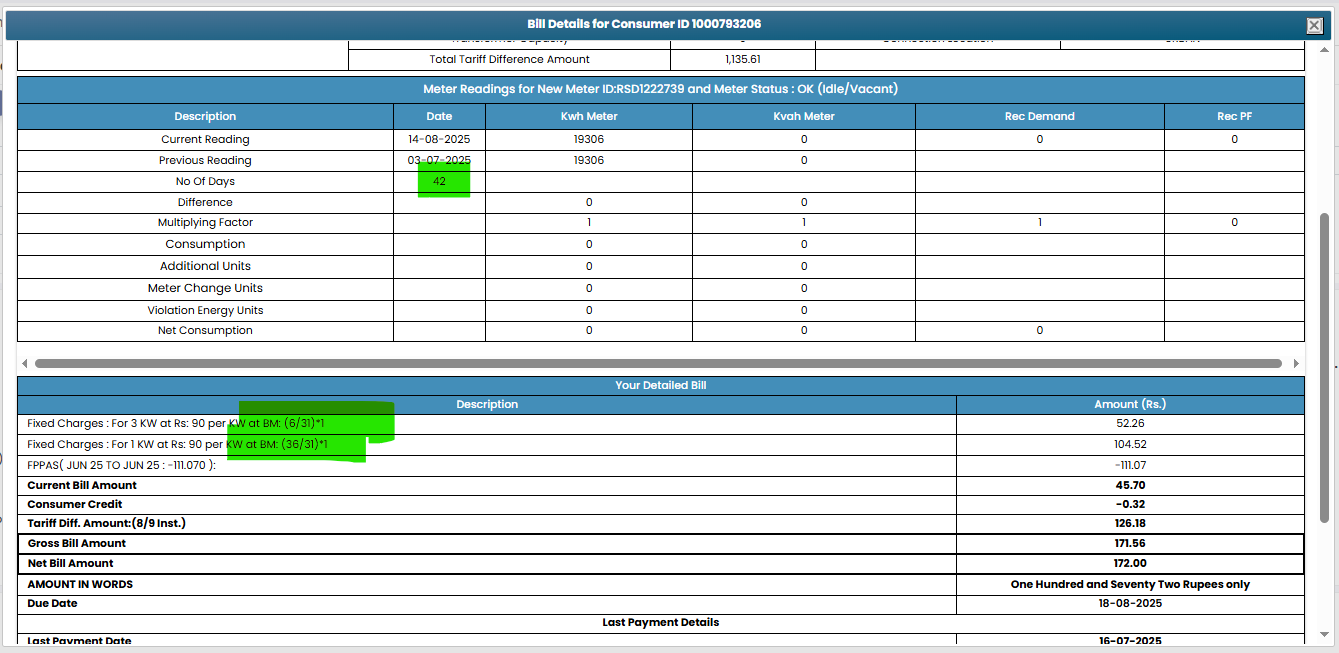
Task: Click the Rec PF column header
Action: 1234,116
